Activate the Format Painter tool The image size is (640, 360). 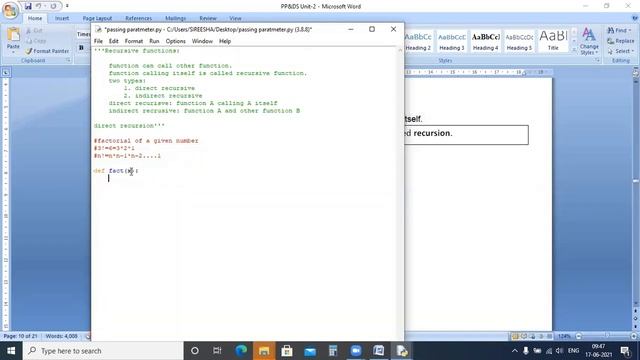coord(47,51)
